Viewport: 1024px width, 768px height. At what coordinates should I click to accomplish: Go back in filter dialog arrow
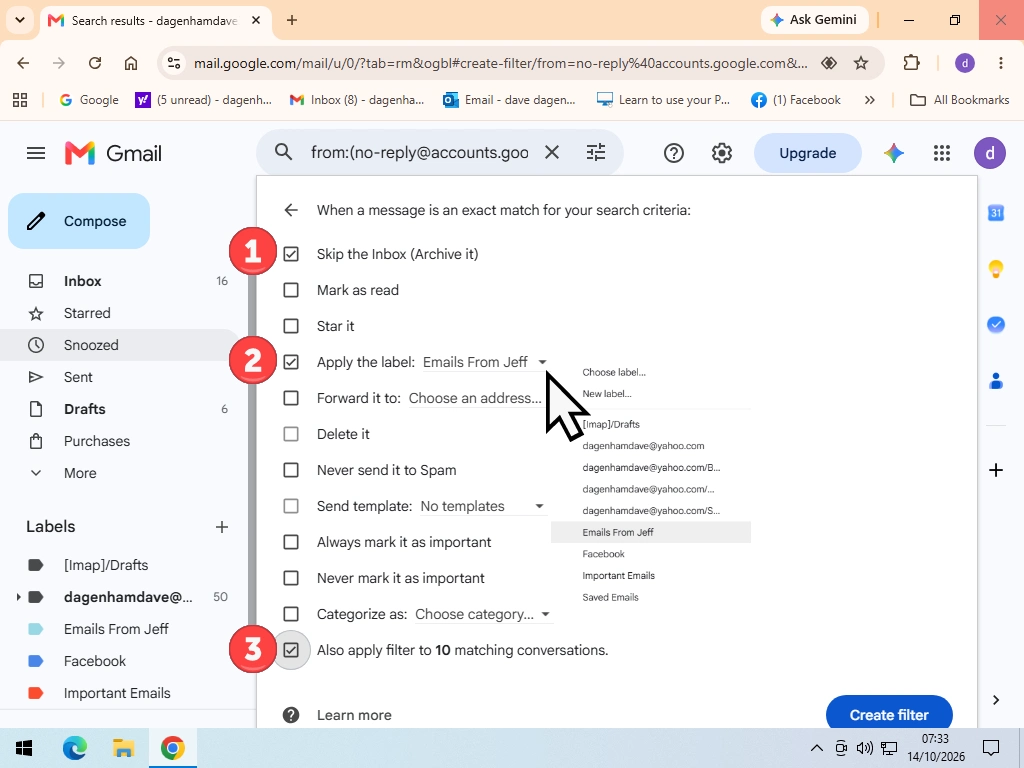click(291, 210)
